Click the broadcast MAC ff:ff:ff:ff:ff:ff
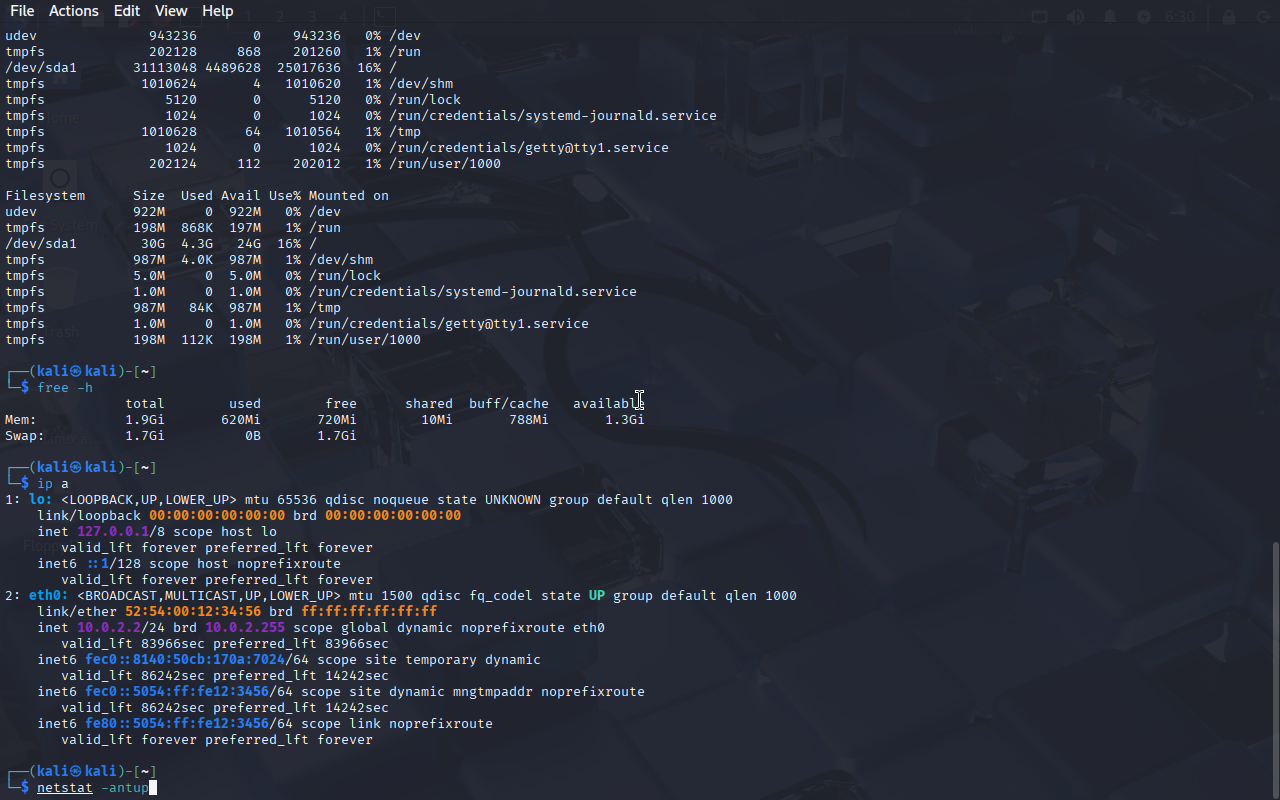 [369, 612]
